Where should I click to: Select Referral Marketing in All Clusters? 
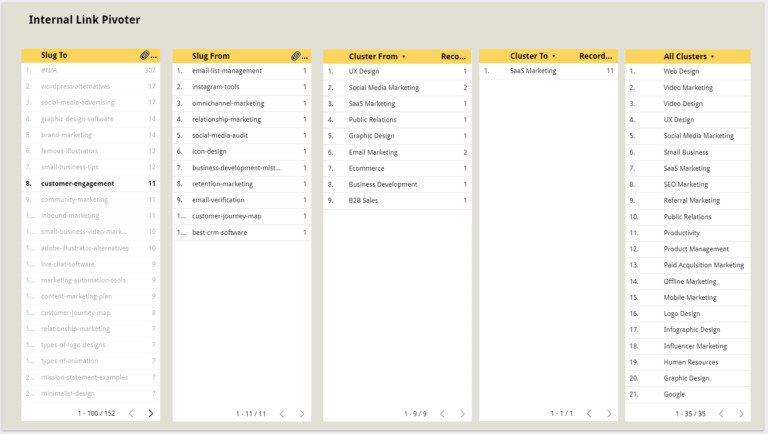(x=688, y=200)
